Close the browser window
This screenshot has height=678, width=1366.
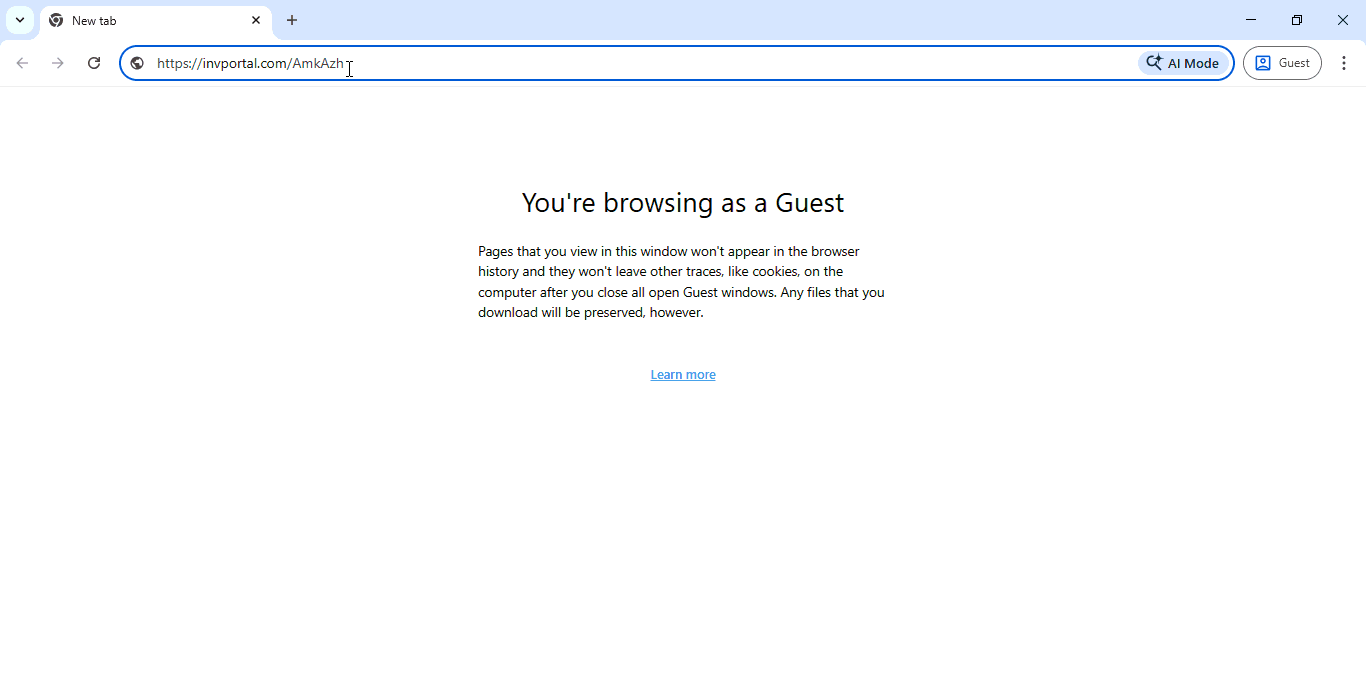pos(1343,20)
